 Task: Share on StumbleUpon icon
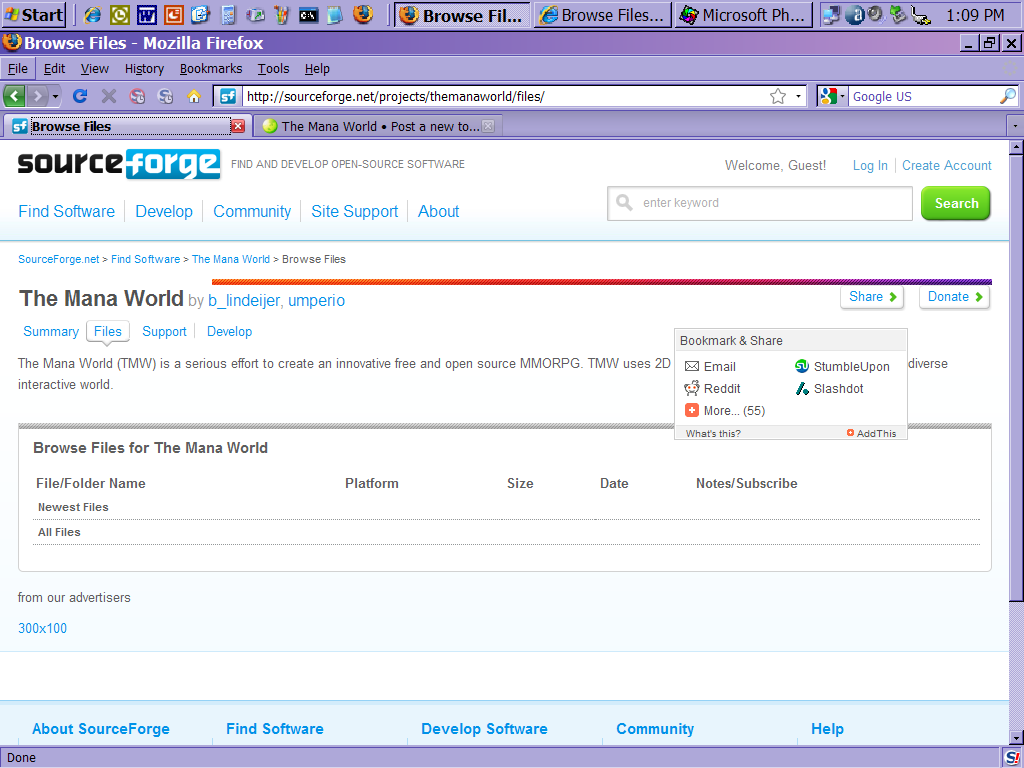802,366
